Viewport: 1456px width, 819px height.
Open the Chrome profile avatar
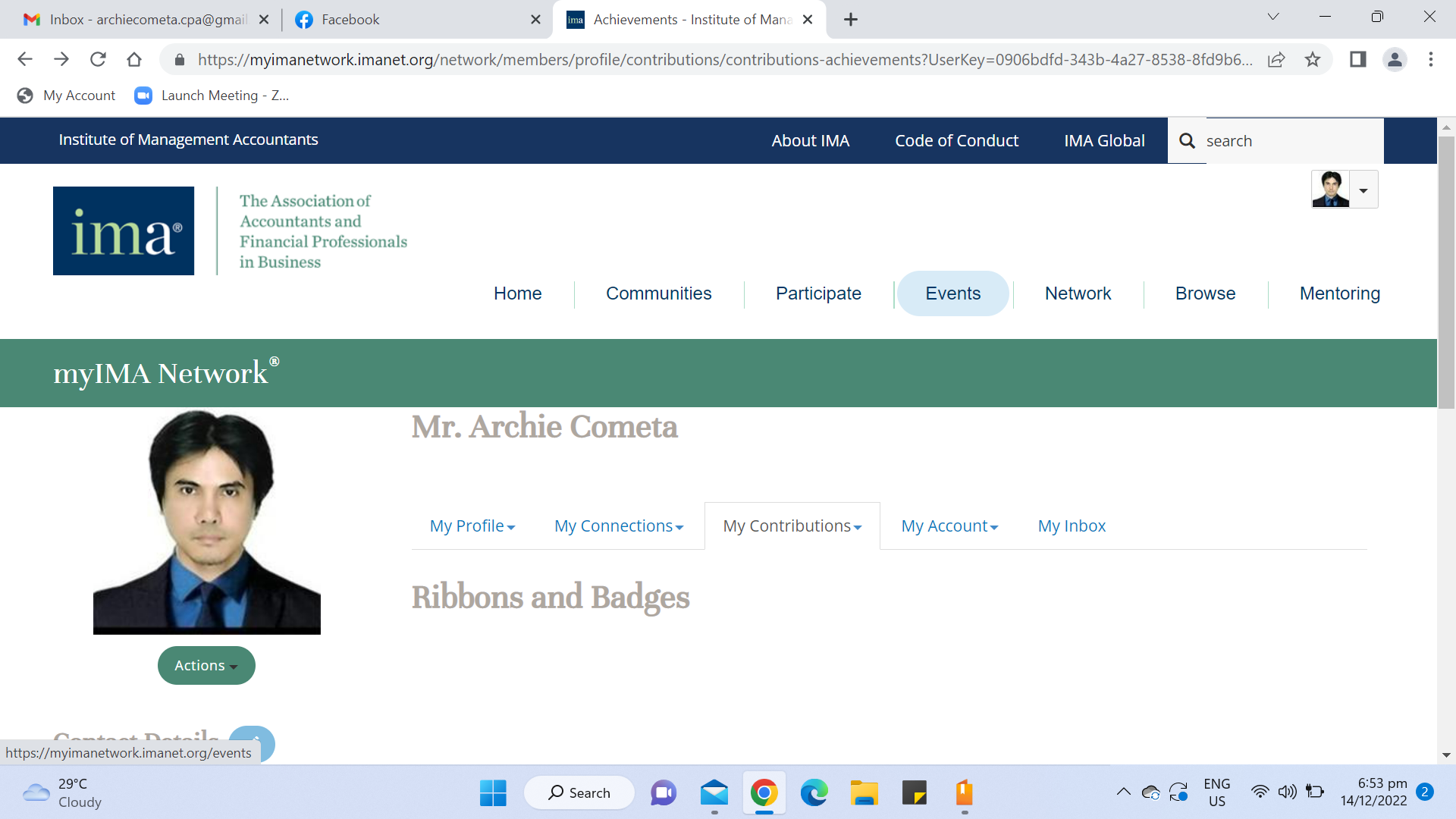[1395, 59]
